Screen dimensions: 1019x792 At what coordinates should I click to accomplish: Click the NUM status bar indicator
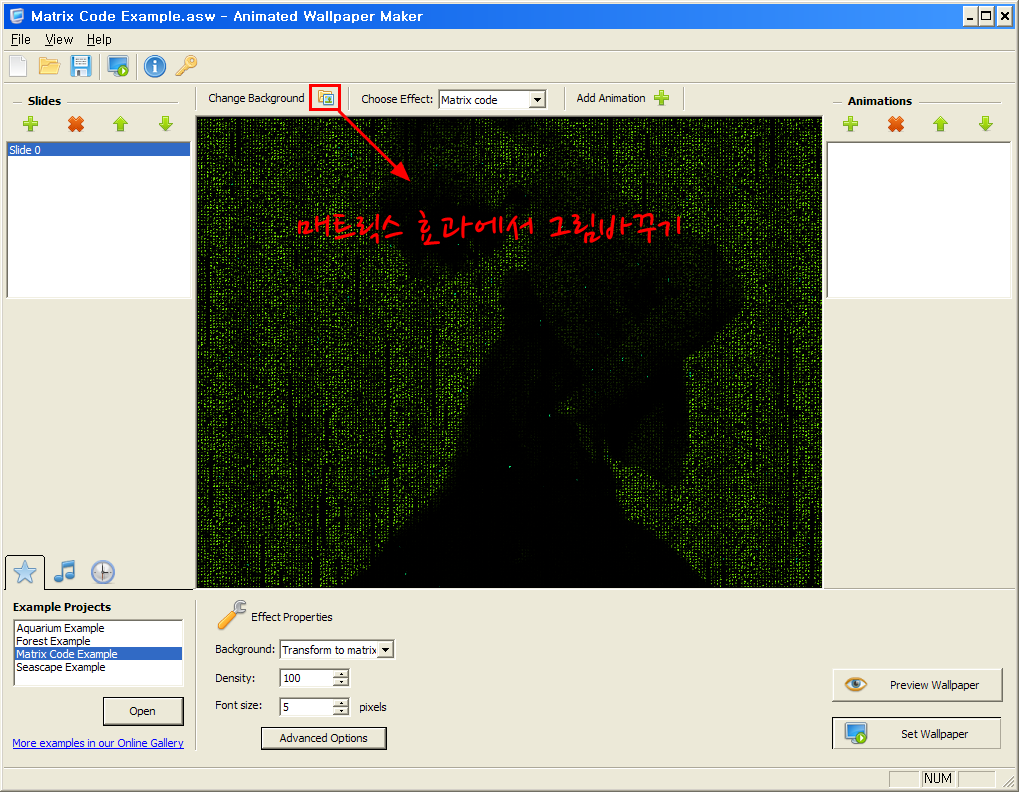click(x=938, y=778)
